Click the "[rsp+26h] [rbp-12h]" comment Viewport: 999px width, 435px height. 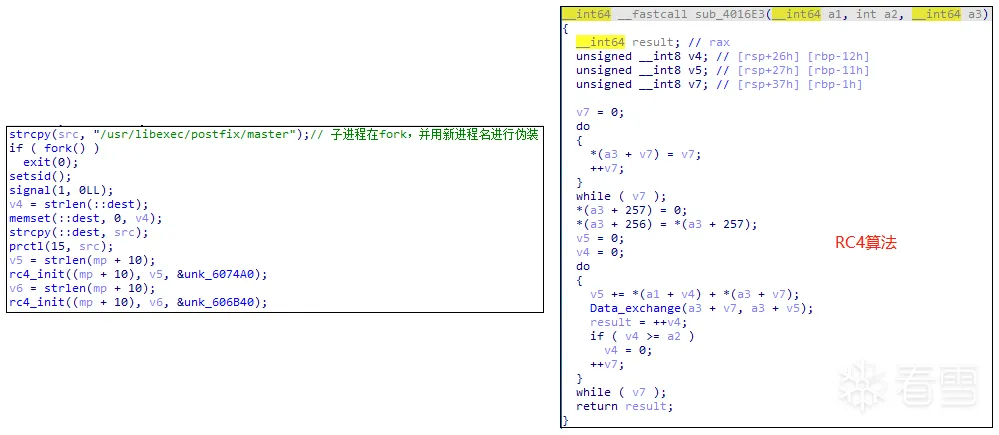[795, 56]
